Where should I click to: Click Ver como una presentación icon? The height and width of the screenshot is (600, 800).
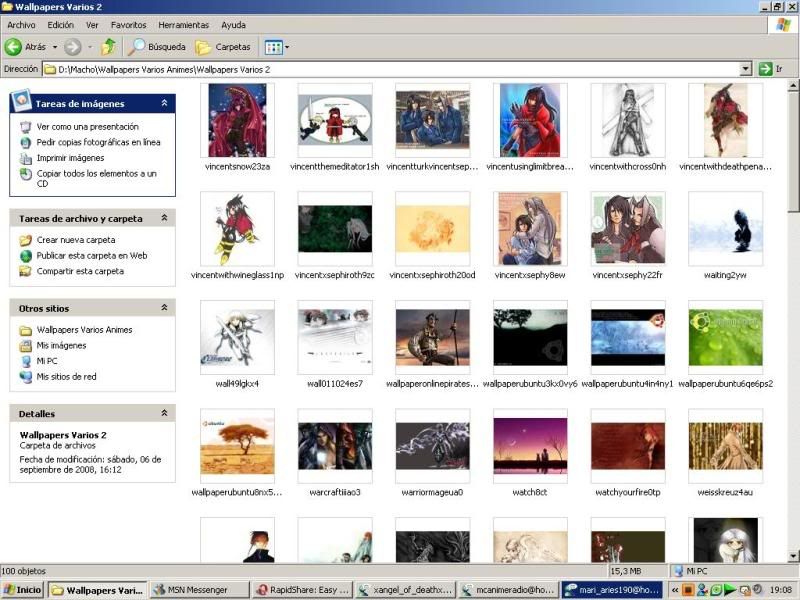pos(26,127)
